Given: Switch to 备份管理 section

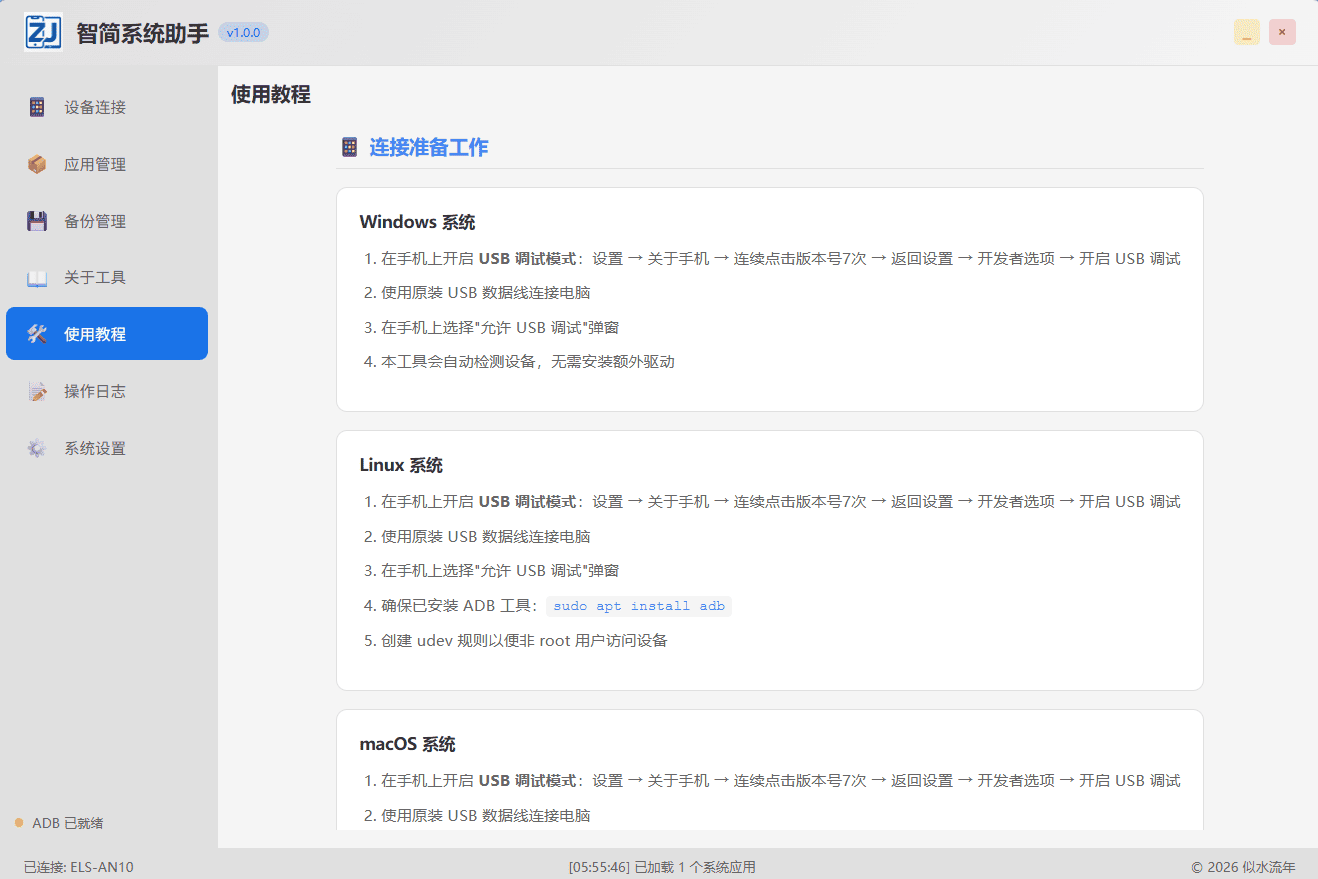Looking at the screenshot, I should [x=107, y=221].
